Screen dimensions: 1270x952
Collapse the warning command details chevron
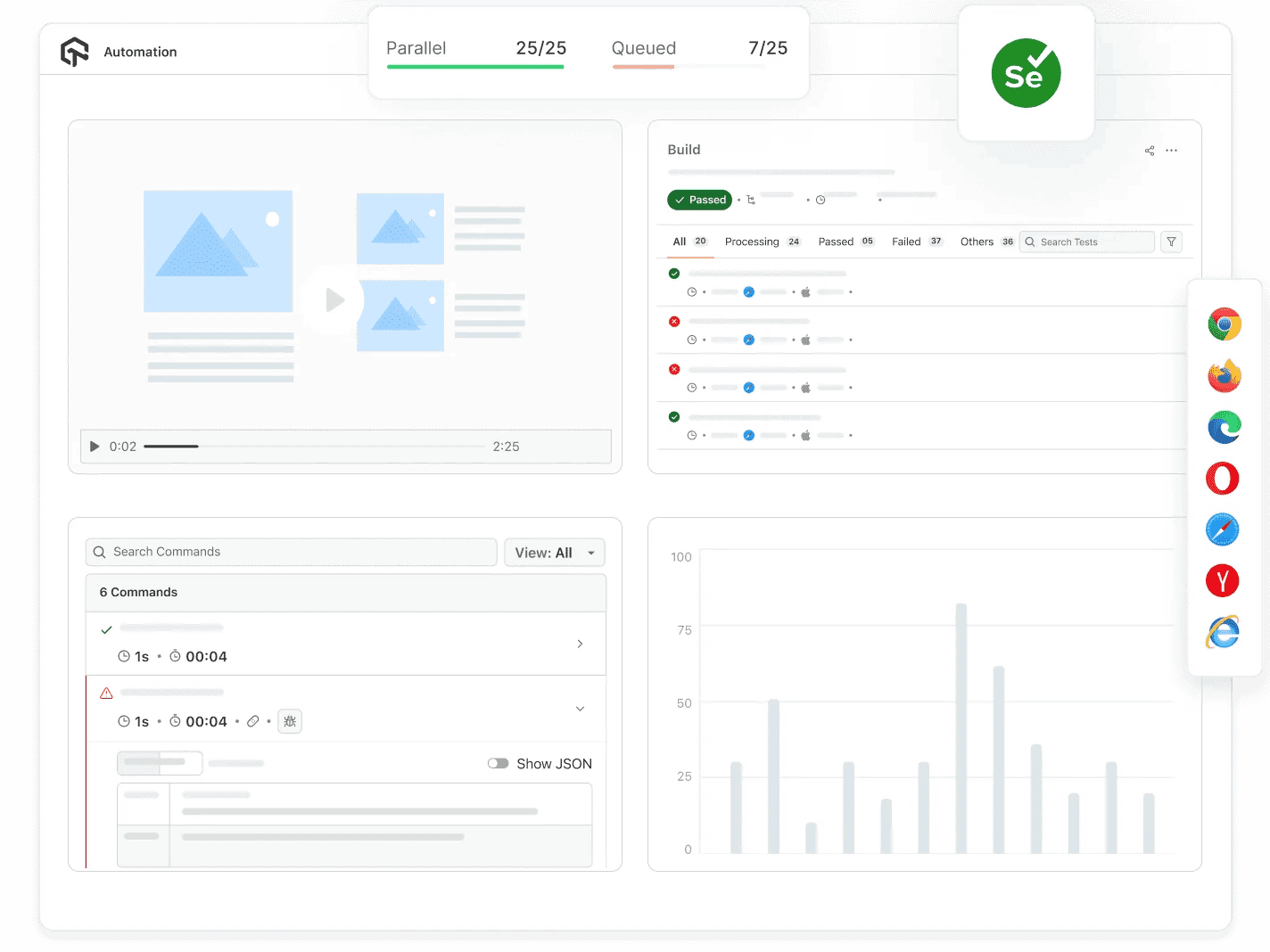(x=580, y=708)
